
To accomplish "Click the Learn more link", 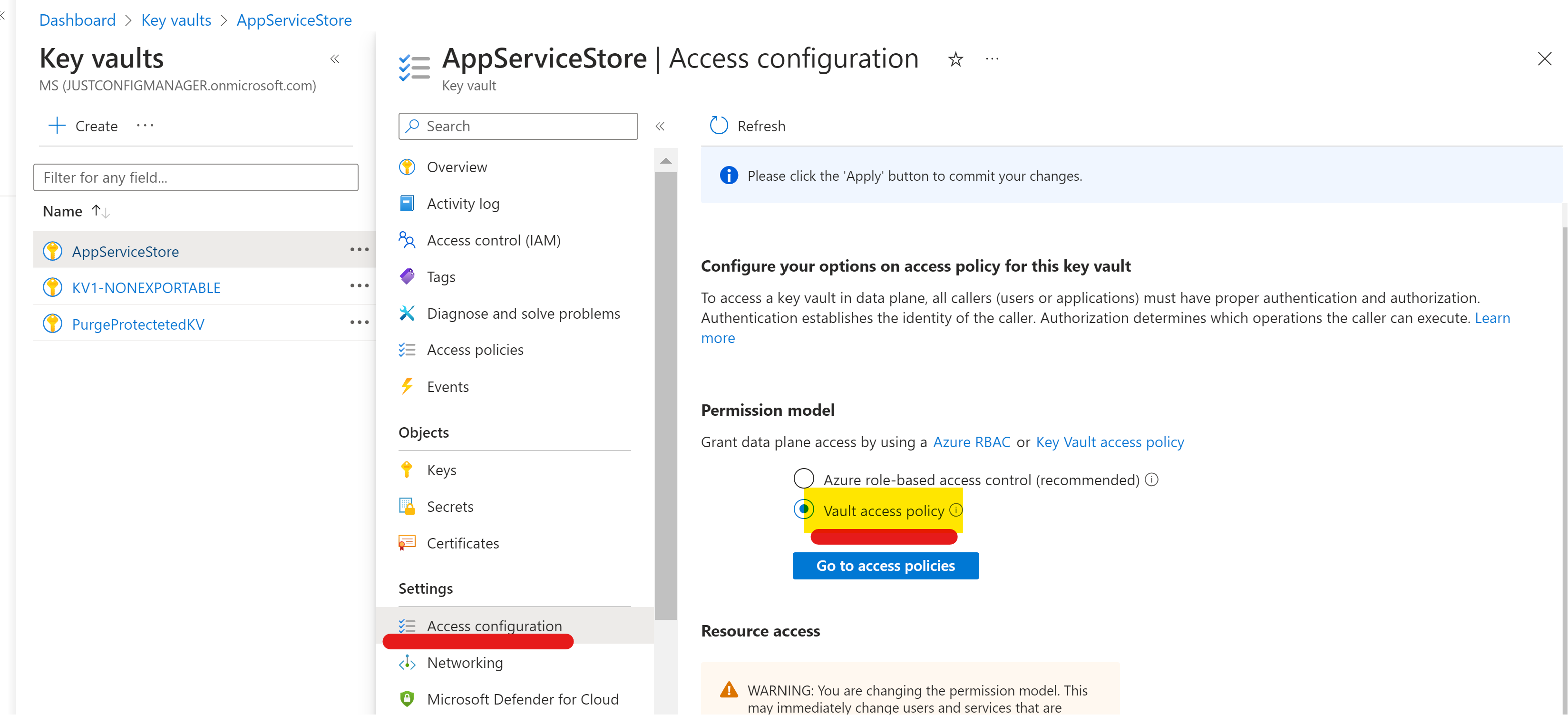I will [x=1492, y=318].
